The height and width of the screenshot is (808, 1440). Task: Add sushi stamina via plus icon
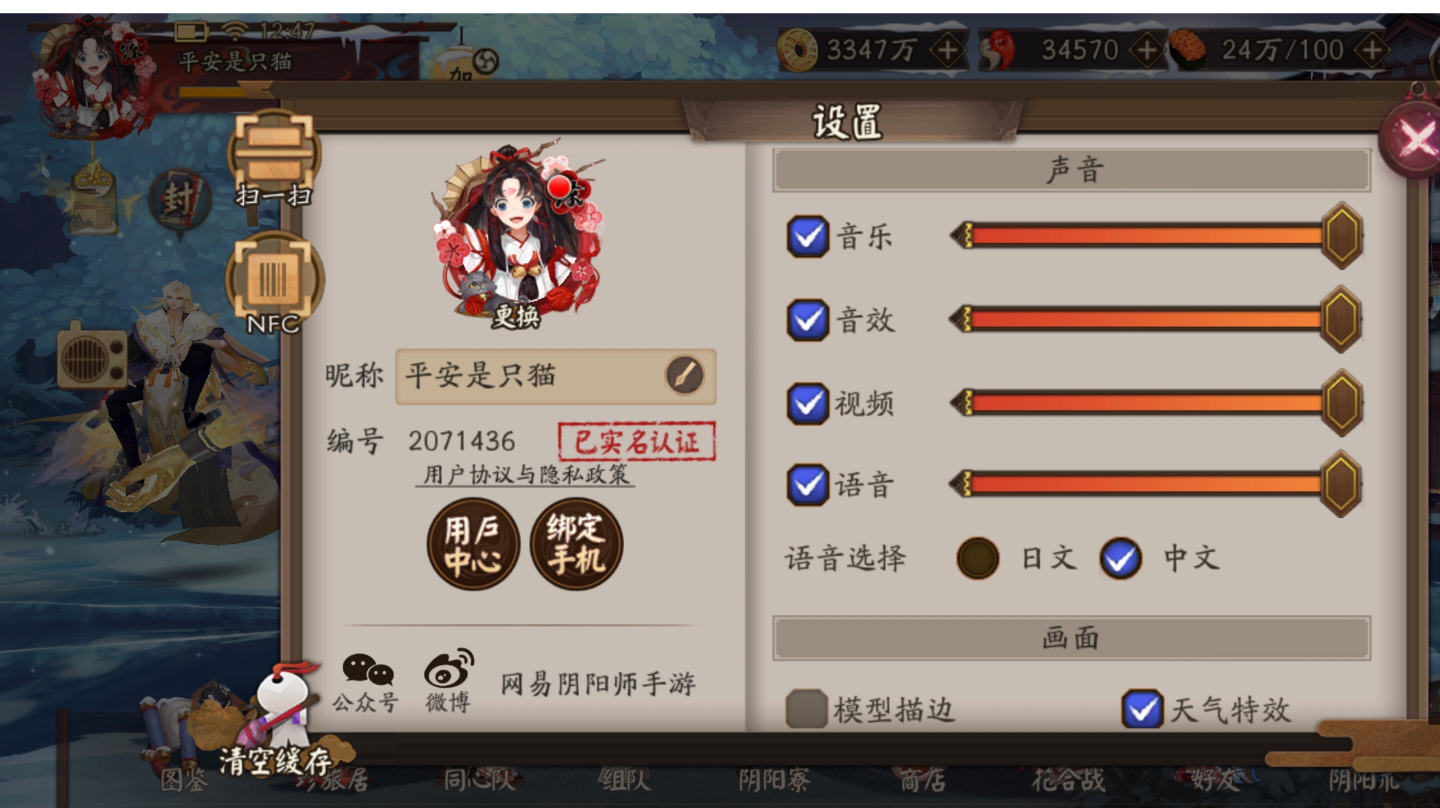[x=1372, y=50]
